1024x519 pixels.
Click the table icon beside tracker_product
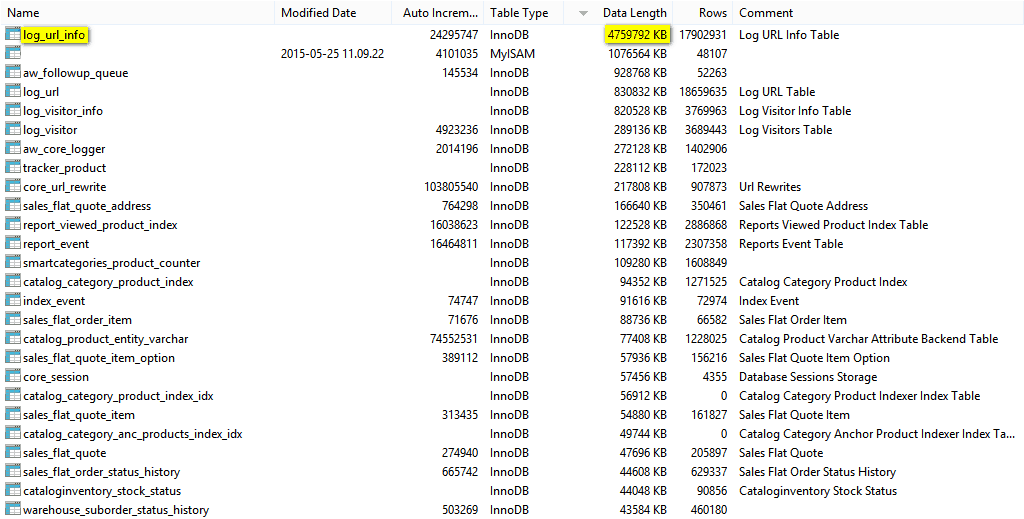pyautogui.click(x=12, y=167)
